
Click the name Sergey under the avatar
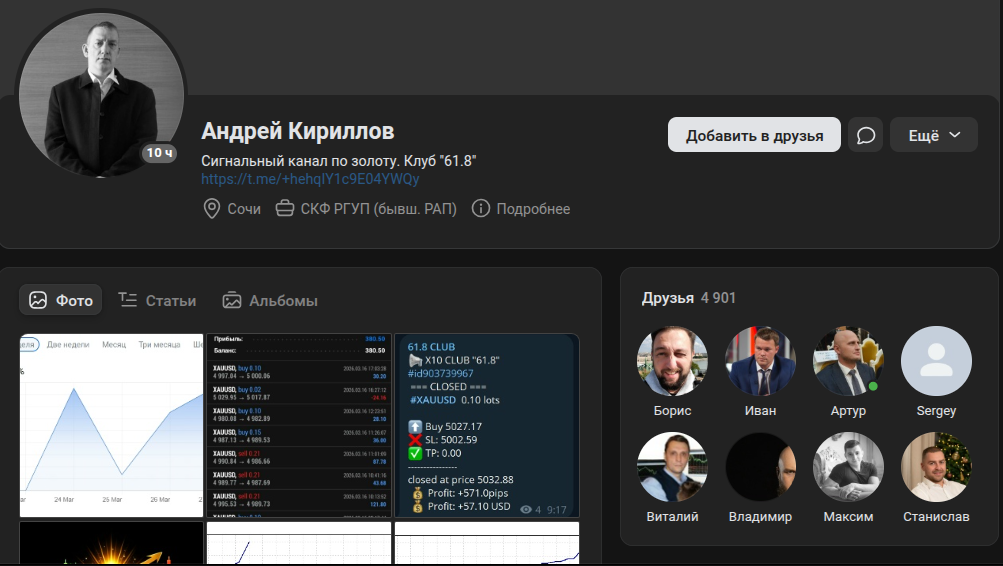(x=936, y=411)
